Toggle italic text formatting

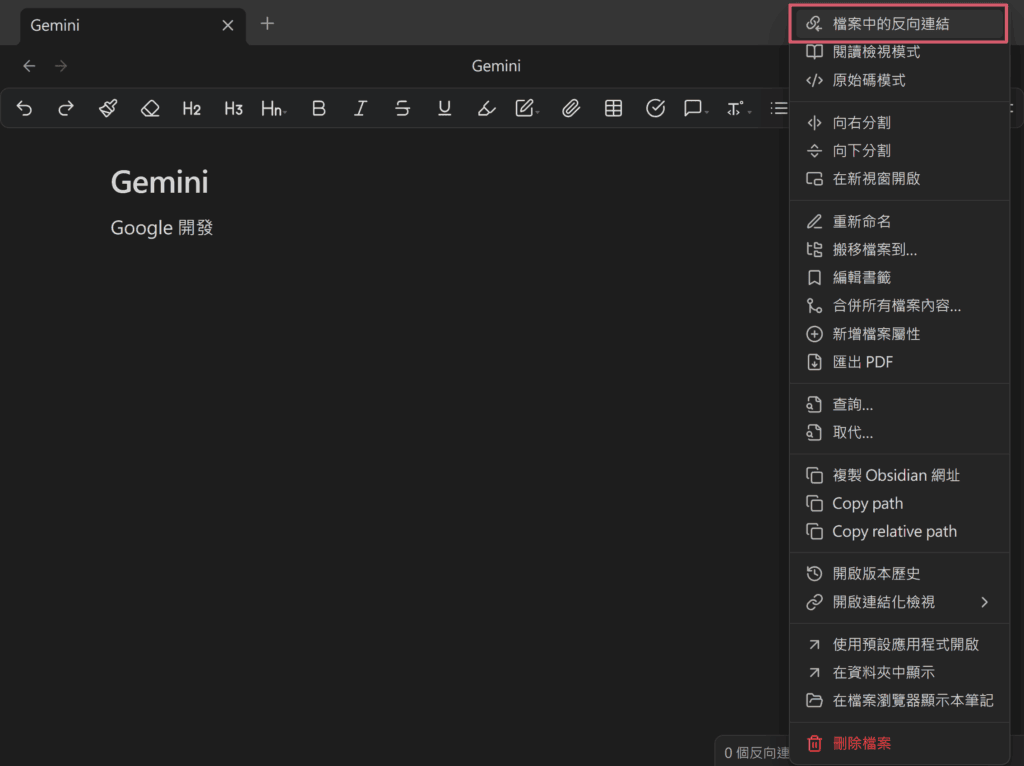(x=361, y=109)
